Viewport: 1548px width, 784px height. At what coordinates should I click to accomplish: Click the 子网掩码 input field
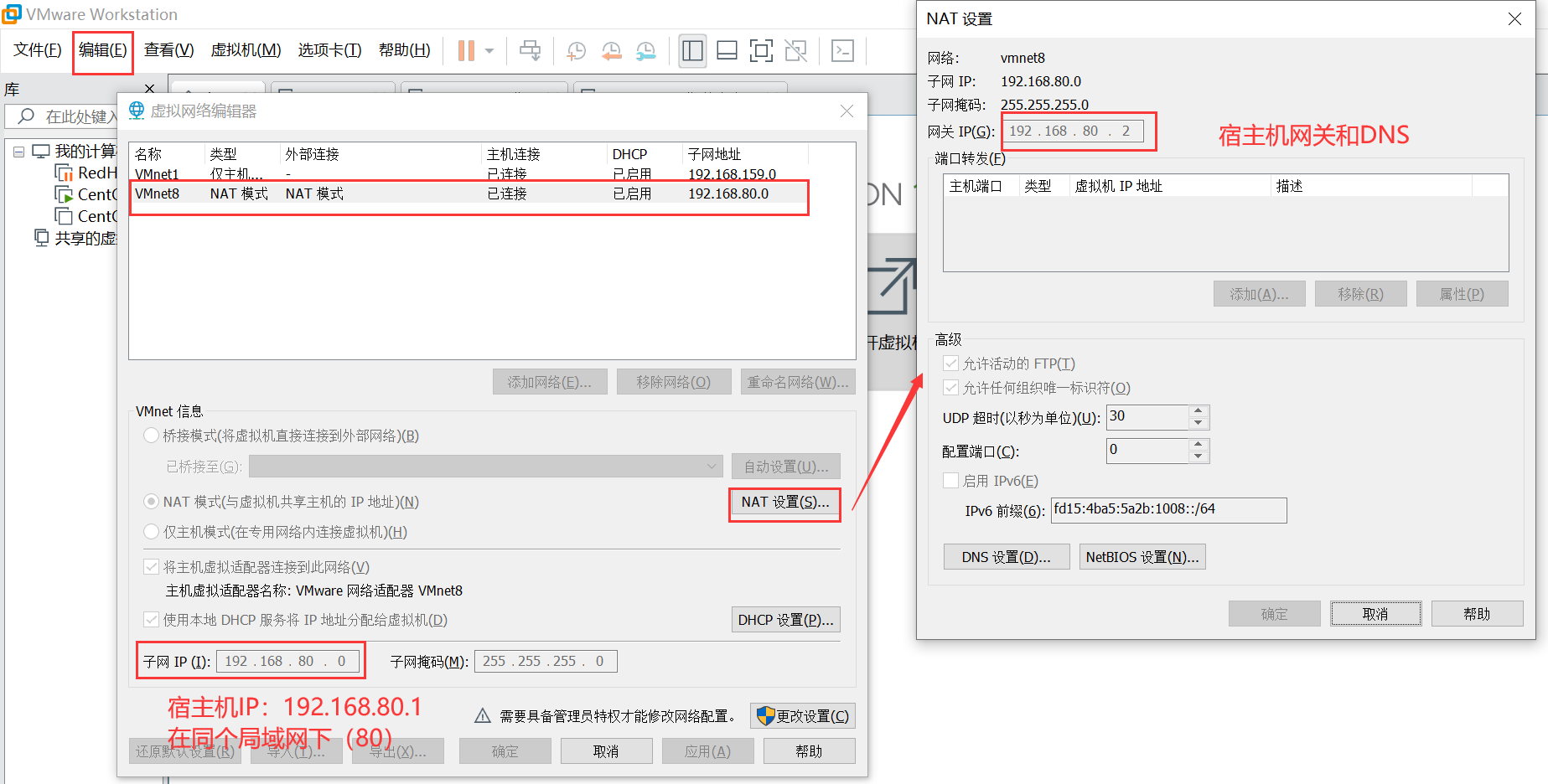(x=546, y=662)
